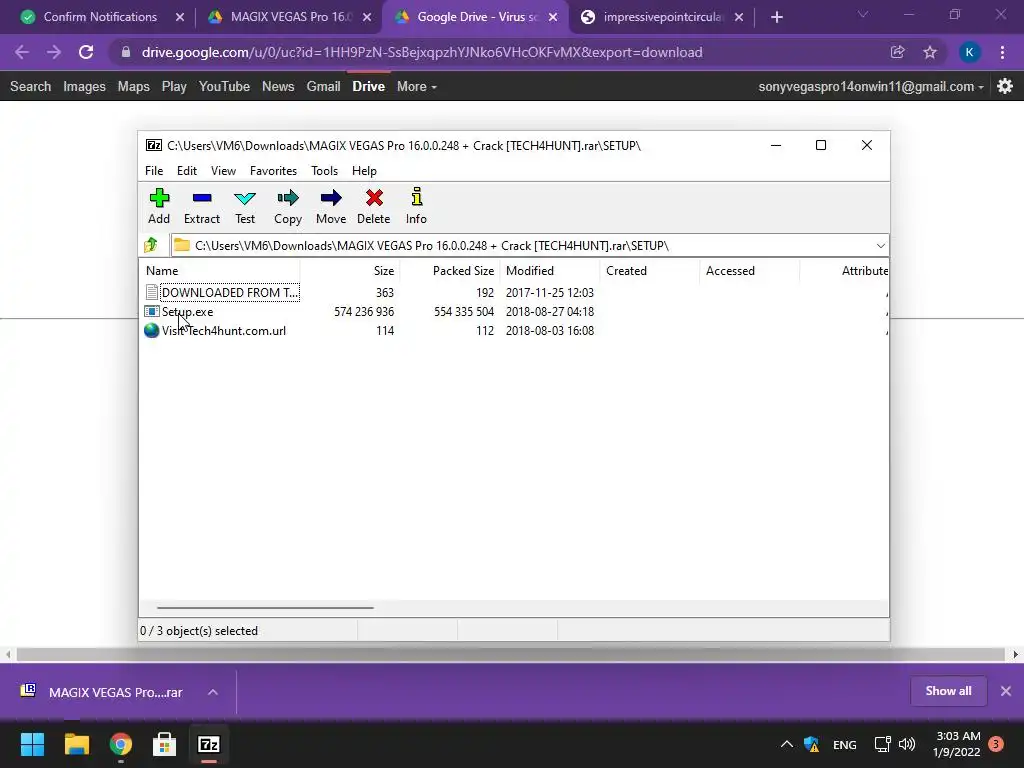
Task: Open the Edit menu in 7-Zip
Action: coord(187,170)
